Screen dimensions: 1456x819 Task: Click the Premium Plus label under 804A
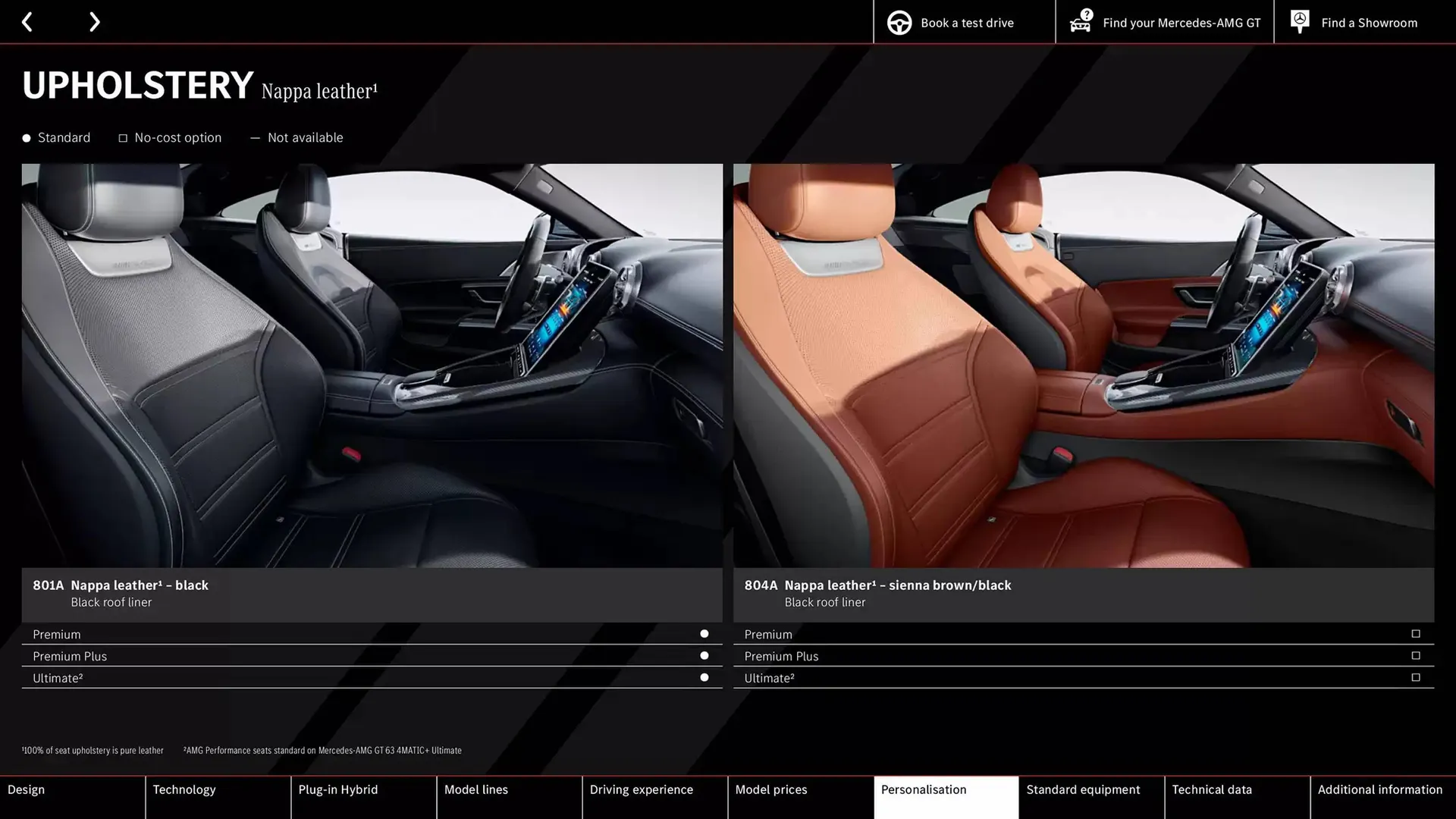(781, 657)
